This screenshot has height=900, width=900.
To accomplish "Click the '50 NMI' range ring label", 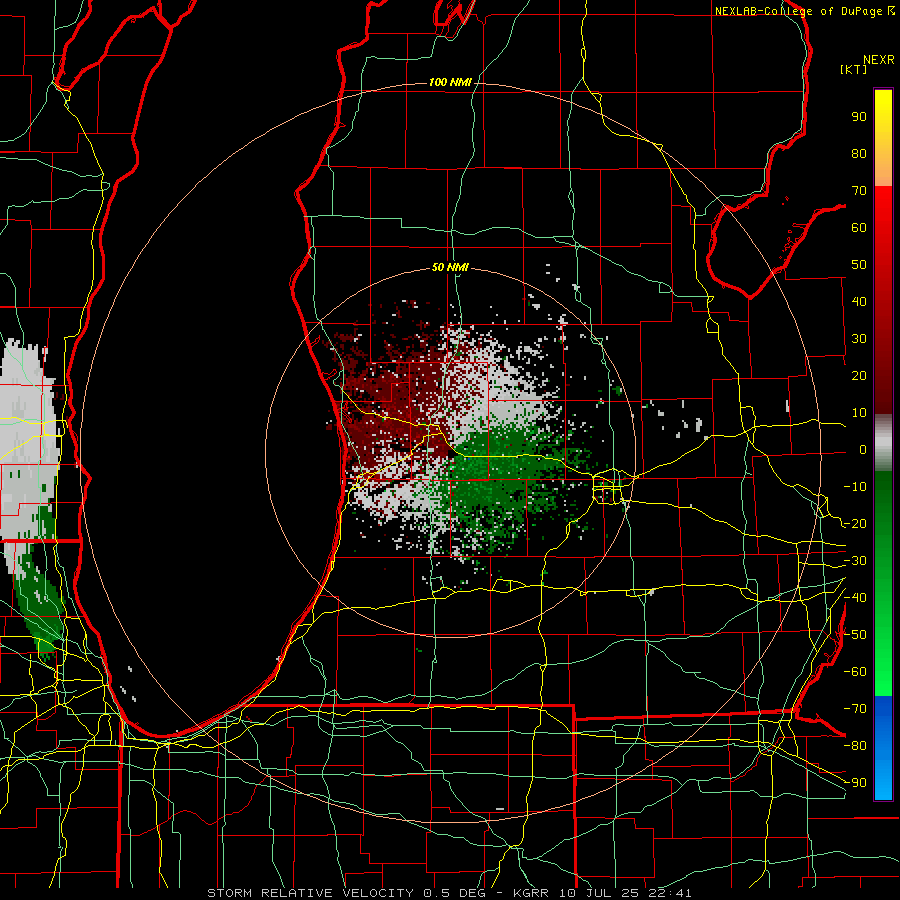I will pos(450,267).
